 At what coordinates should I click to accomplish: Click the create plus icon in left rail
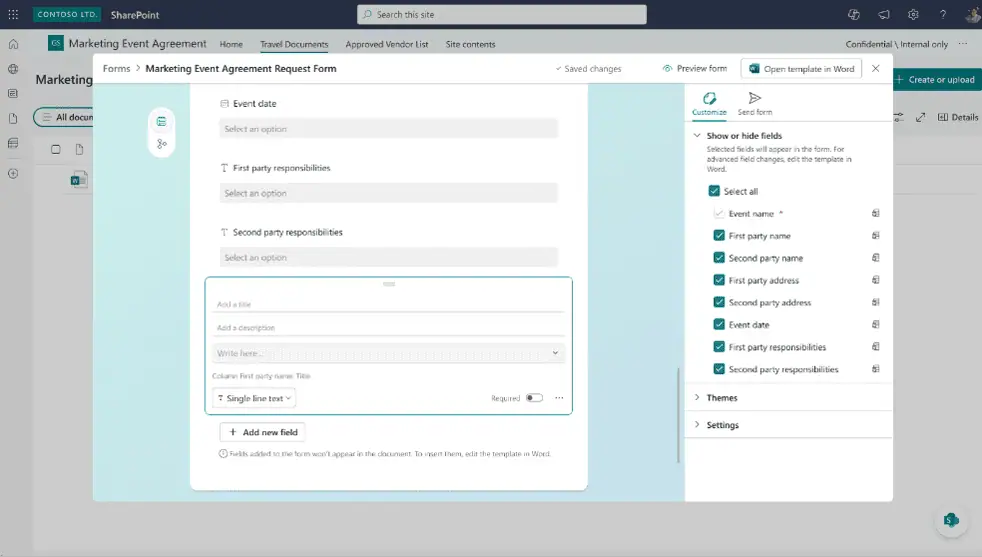(13, 174)
